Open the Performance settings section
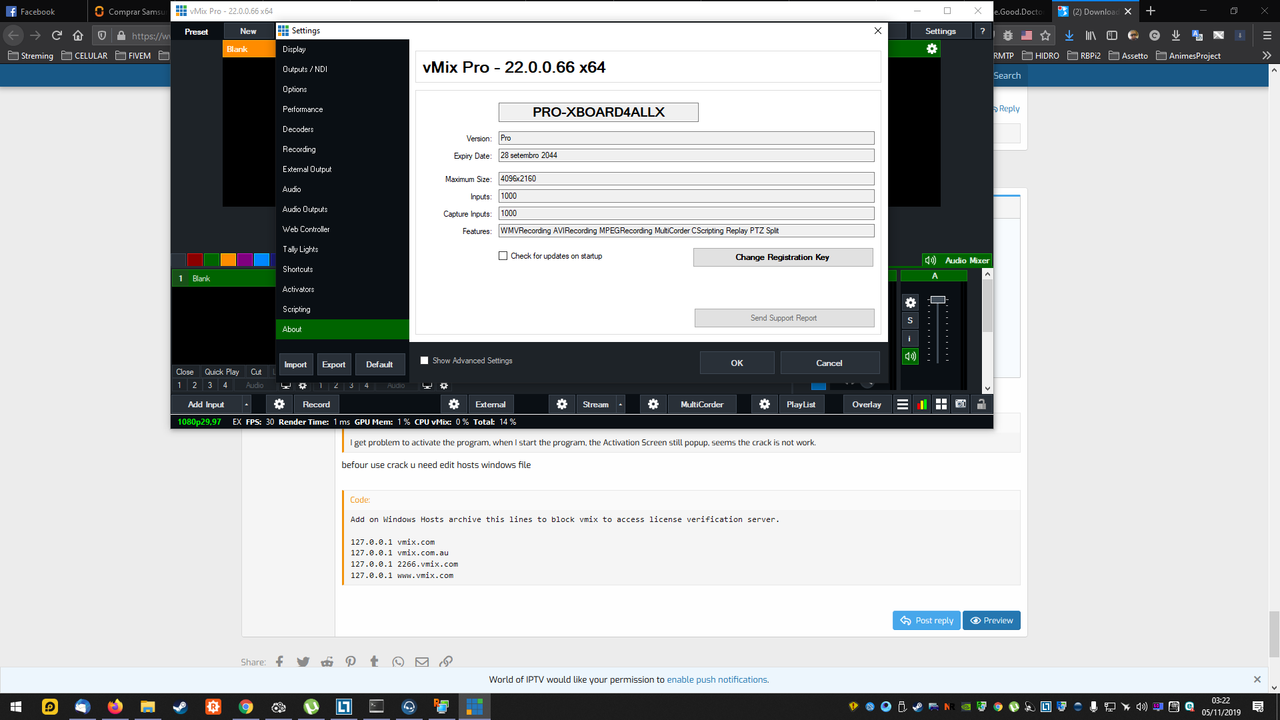This screenshot has height=720, width=1280. point(343,109)
